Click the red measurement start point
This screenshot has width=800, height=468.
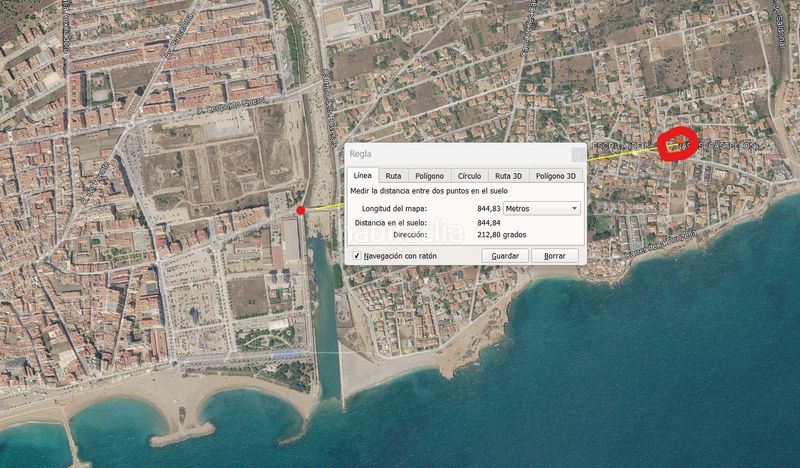click(x=301, y=210)
